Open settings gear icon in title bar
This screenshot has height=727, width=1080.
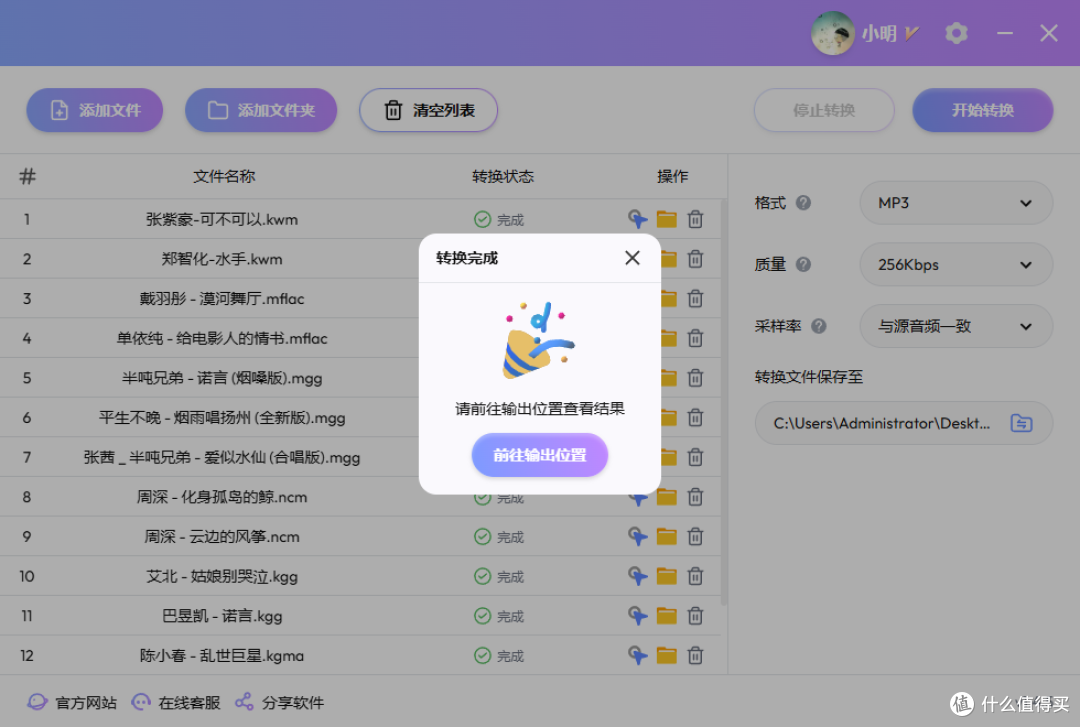click(956, 32)
